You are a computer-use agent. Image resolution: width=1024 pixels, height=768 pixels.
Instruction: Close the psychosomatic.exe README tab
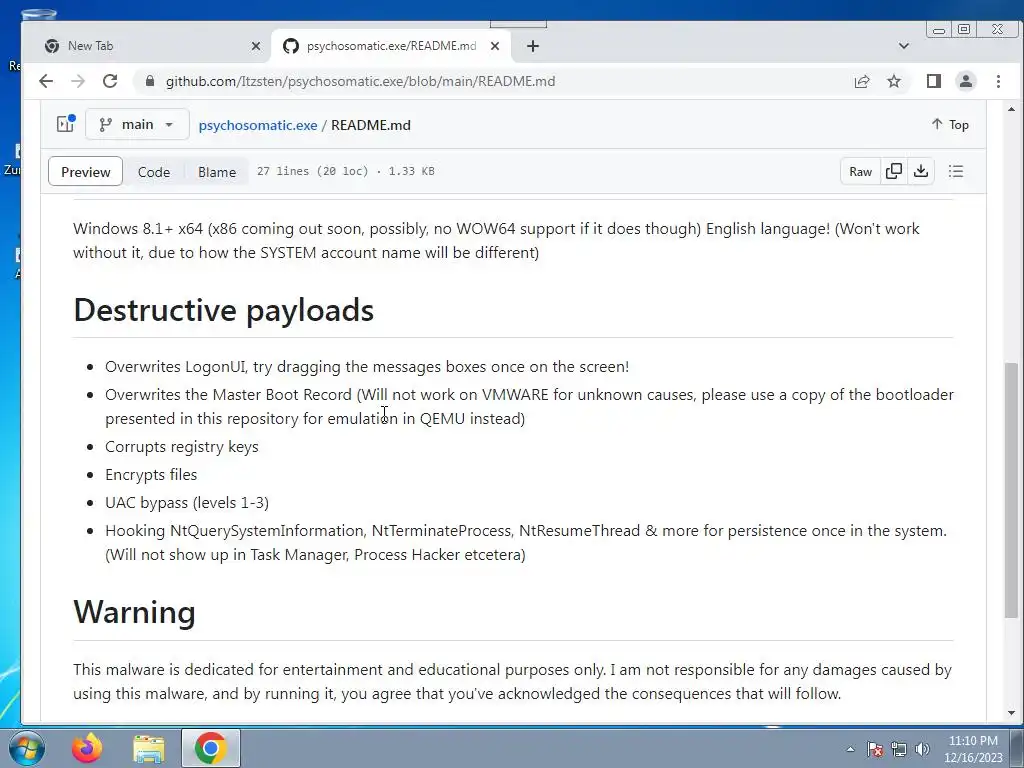[495, 46]
